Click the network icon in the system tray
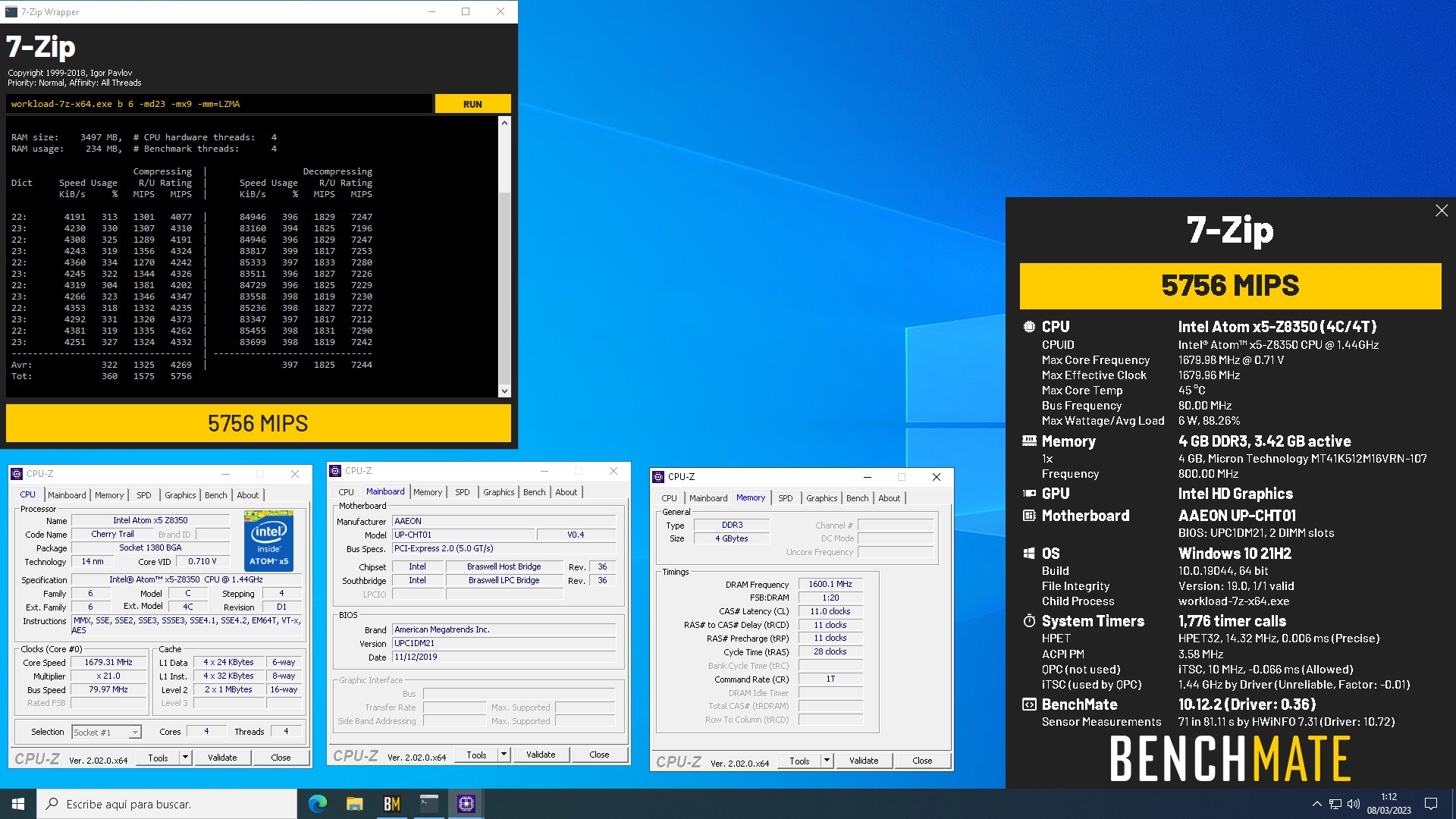The width and height of the screenshot is (1456, 819). click(x=1335, y=804)
